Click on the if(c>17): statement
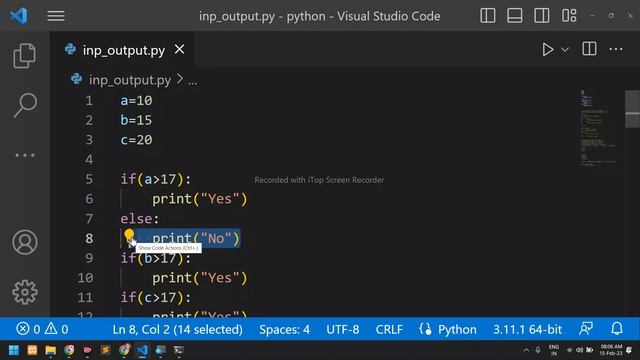Viewport: 640px width, 360px height. [156, 298]
